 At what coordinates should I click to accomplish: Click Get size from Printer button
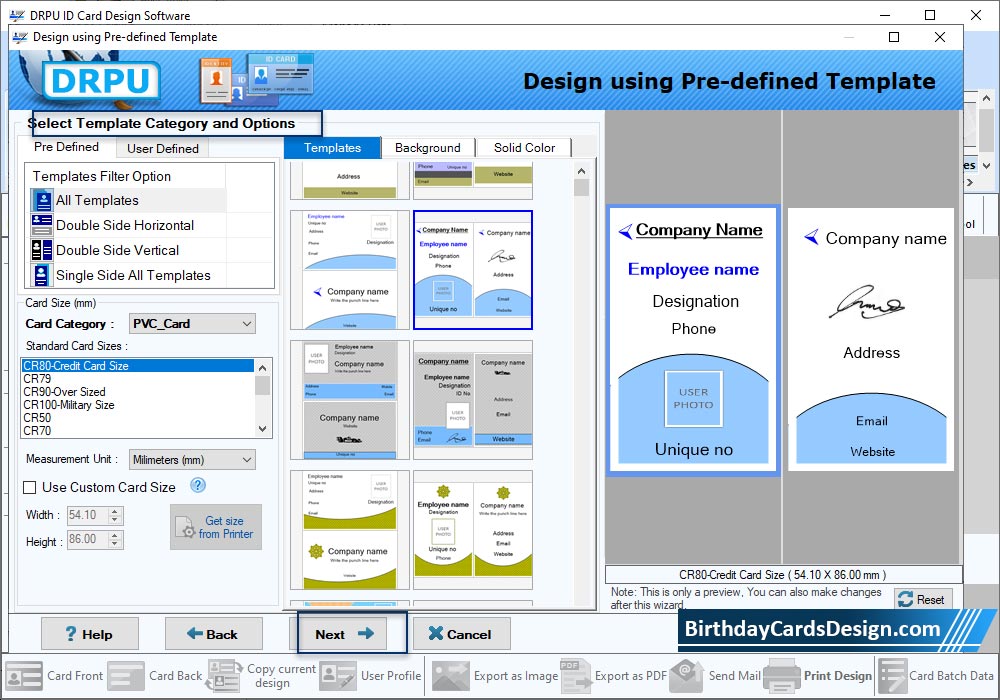216,527
